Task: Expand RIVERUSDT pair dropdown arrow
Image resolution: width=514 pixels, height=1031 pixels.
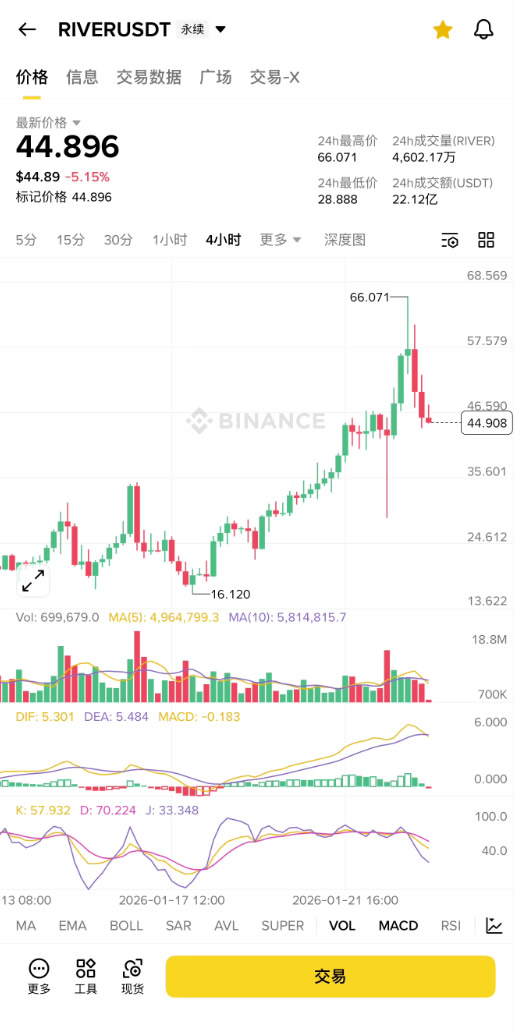Action: (221, 29)
